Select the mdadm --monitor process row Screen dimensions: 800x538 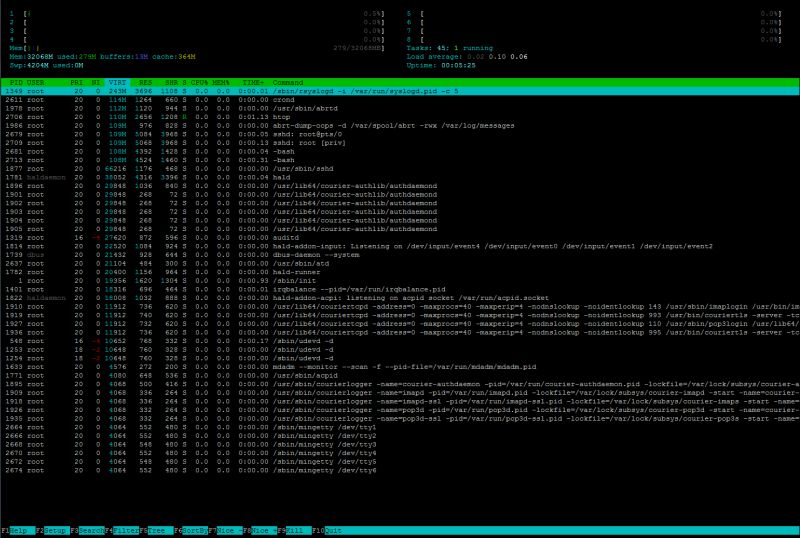pos(400,367)
